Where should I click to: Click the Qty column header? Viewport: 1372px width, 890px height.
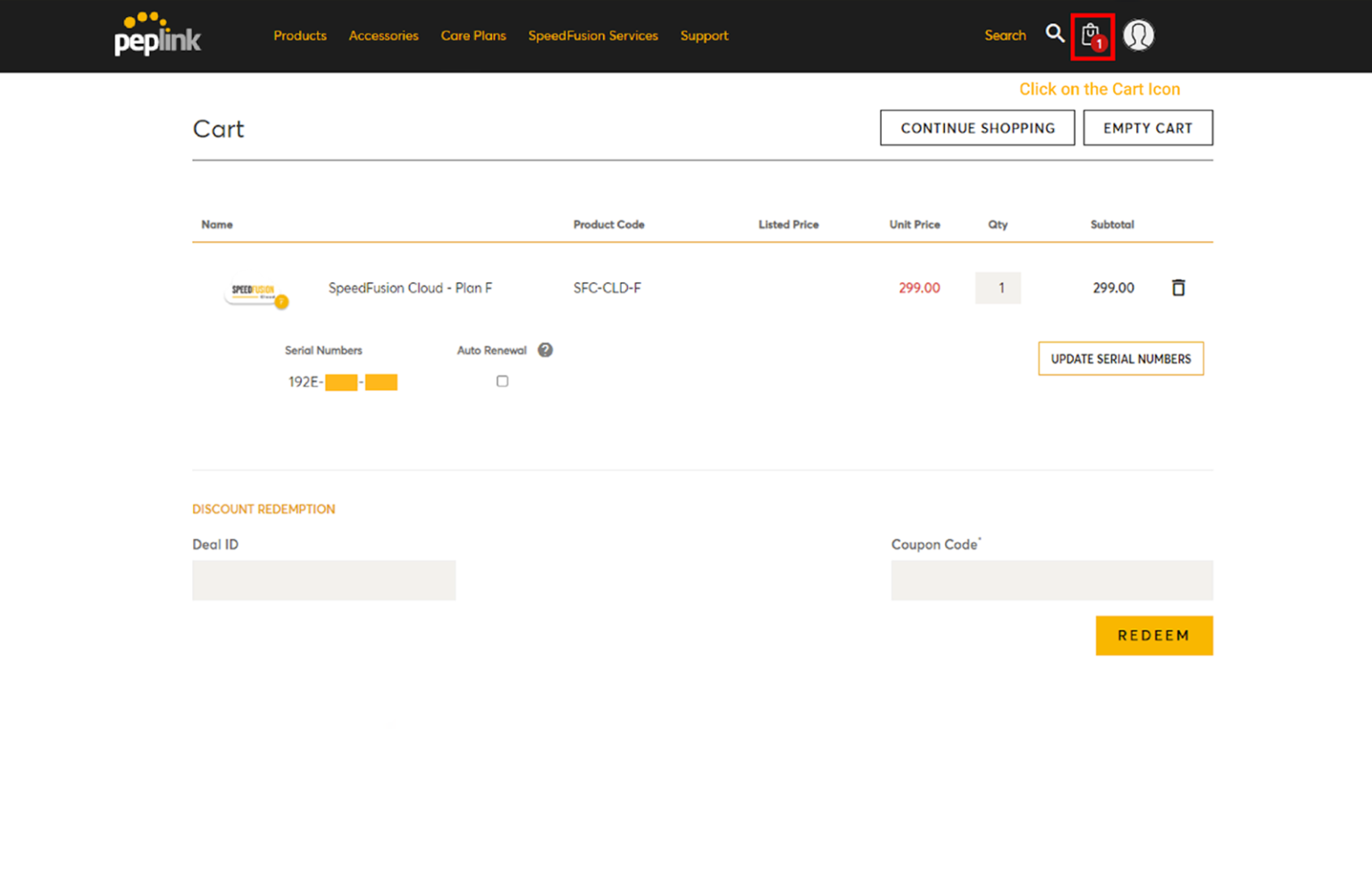998,224
